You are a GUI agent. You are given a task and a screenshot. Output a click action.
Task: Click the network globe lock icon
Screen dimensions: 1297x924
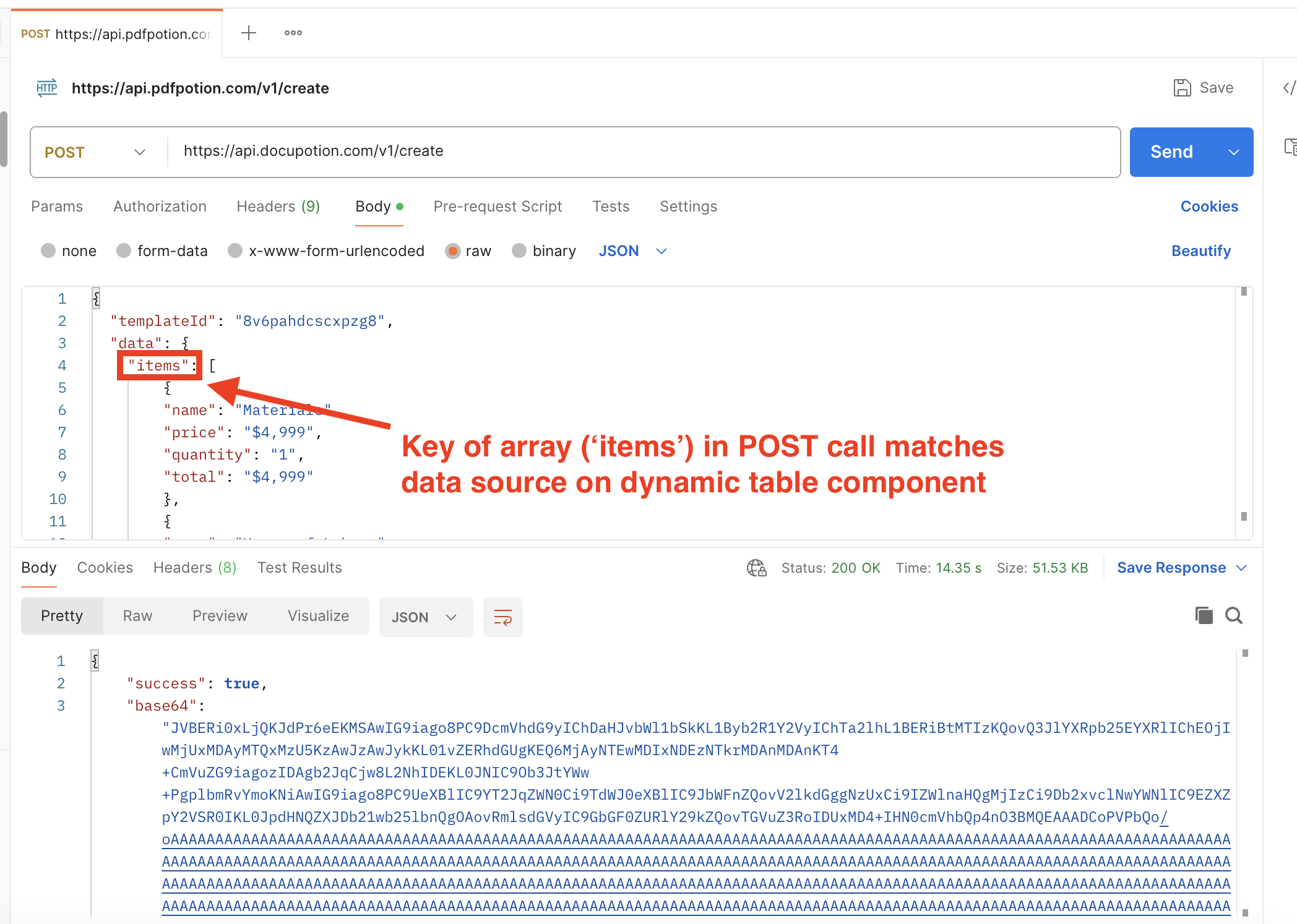(x=756, y=568)
